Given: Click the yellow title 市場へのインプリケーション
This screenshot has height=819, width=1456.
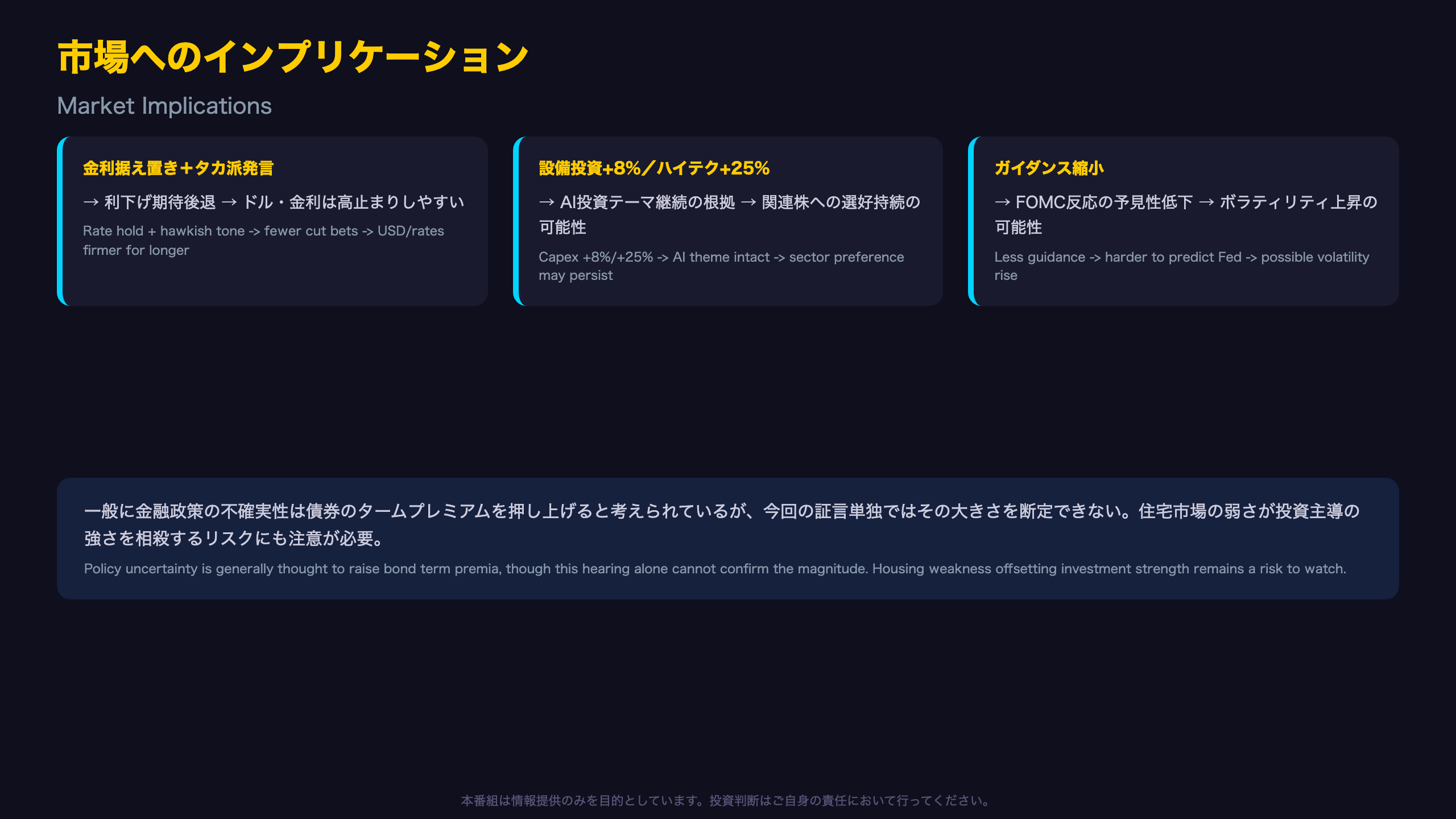Looking at the screenshot, I should [x=293, y=57].
